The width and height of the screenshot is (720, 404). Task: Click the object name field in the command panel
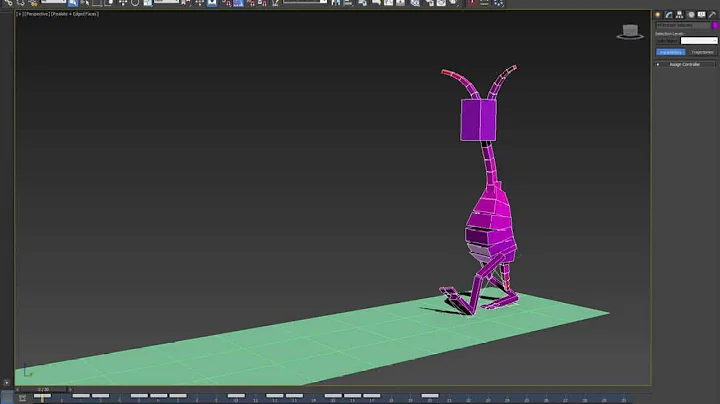pyautogui.click(x=683, y=25)
